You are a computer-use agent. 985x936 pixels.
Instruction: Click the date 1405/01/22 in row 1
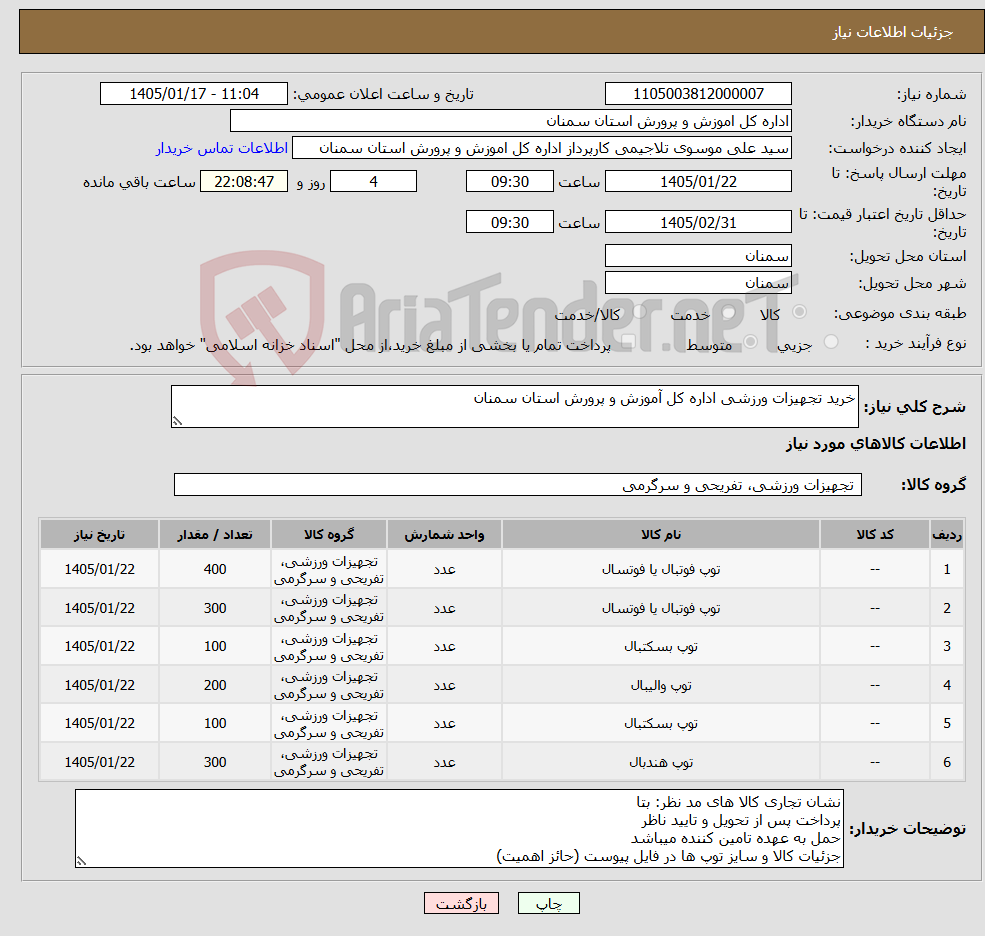(99, 569)
